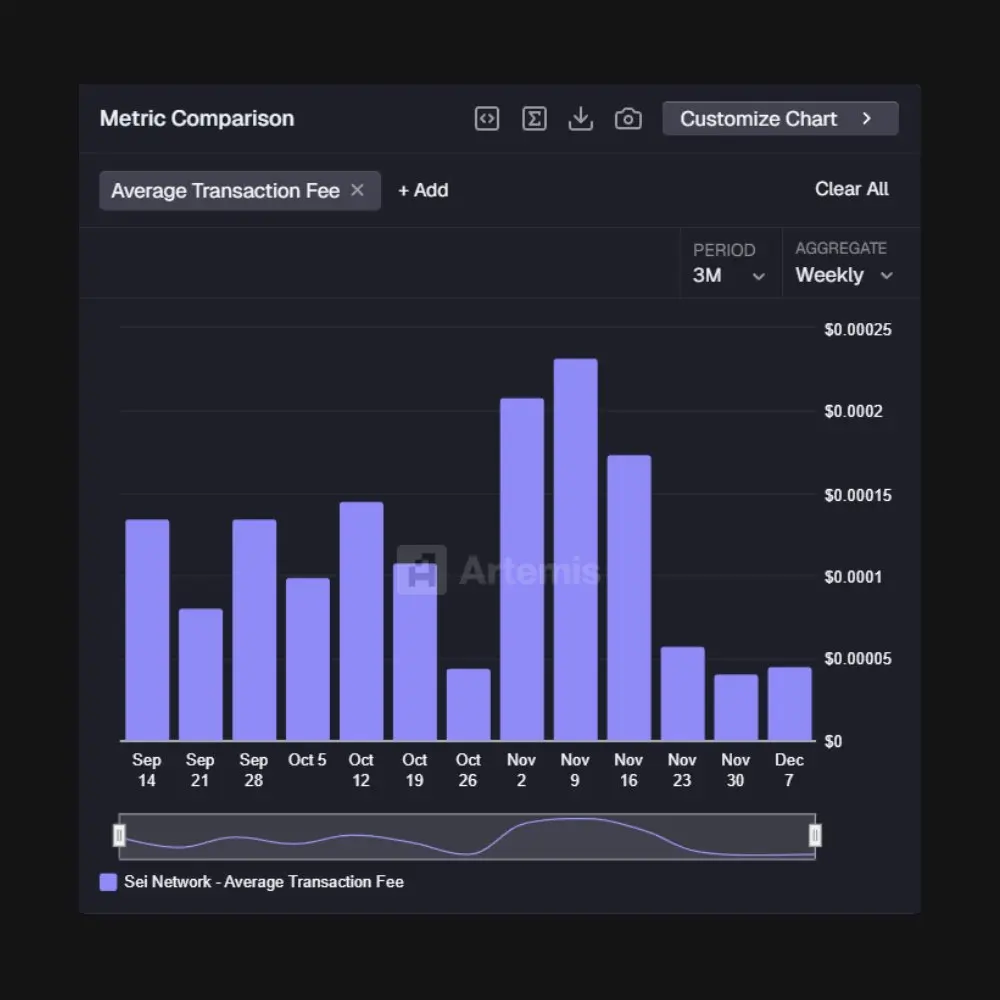Download chart data via the download icon

coord(580,119)
